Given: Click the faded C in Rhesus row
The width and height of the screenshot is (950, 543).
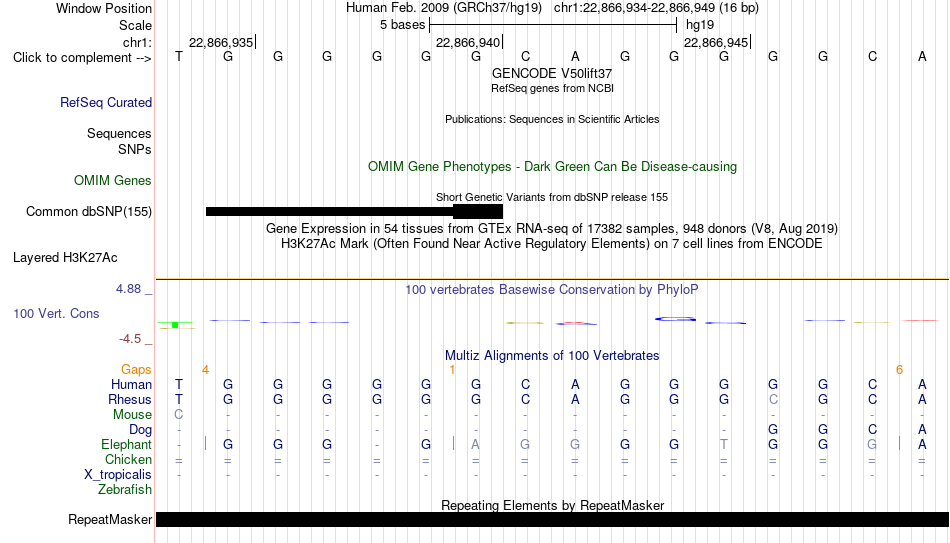Looking at the screenshot, I should pos(773,400).
